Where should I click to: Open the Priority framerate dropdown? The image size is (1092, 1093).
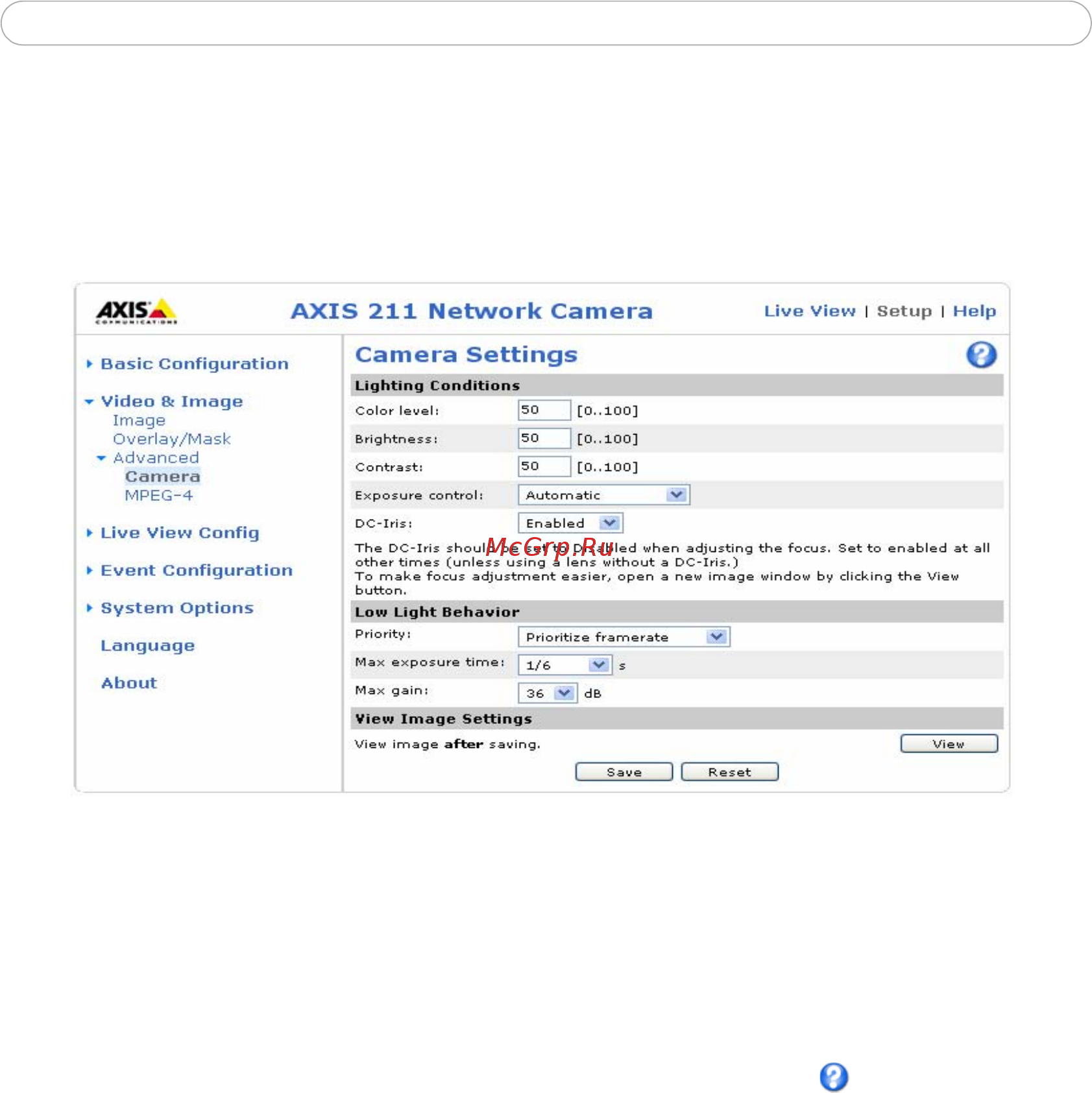624,637
